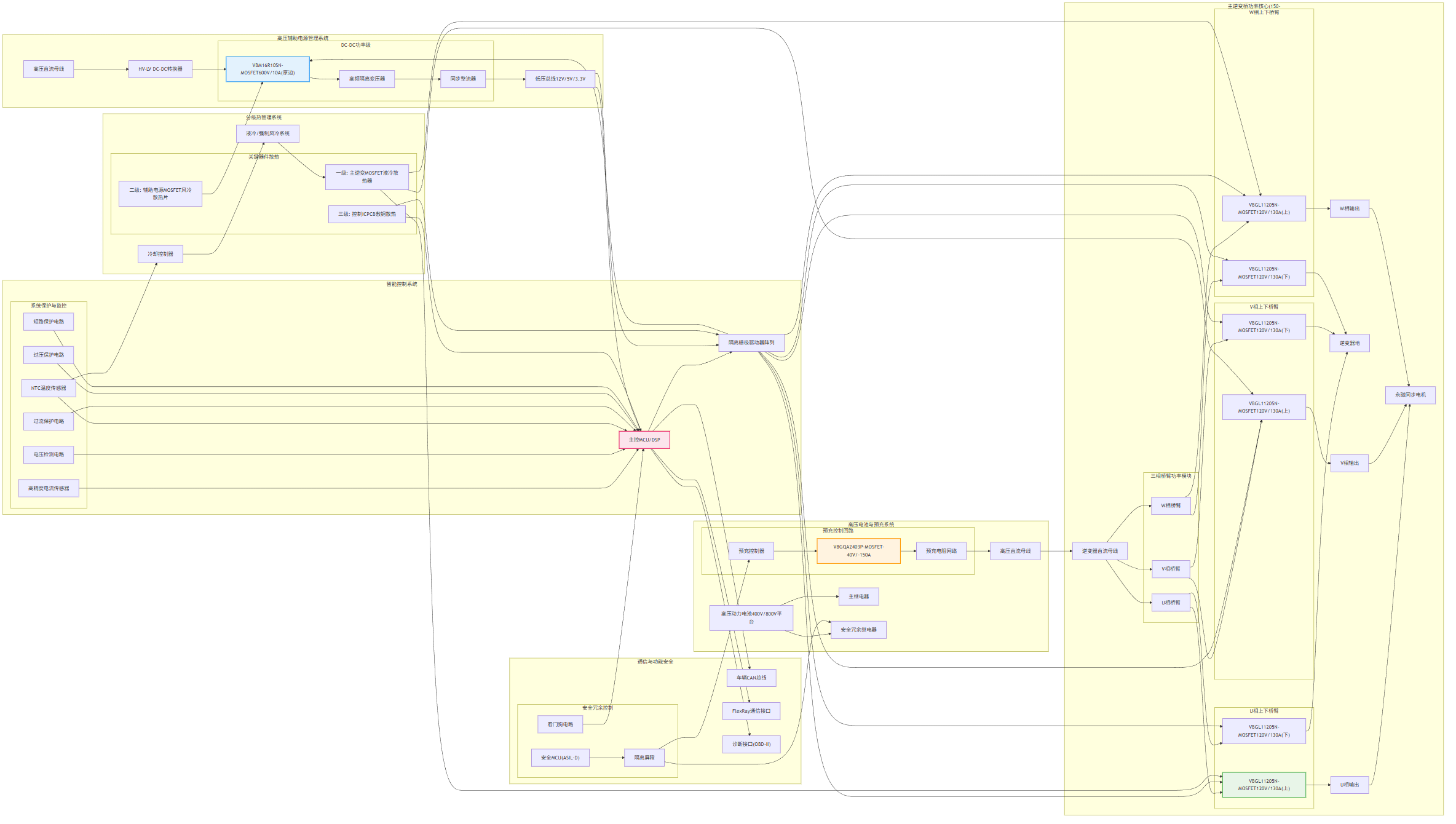Click the orange VBGQA2403P-MOSFET node
This screenshot has width=1456, height=824.
[x=858, y=551]
